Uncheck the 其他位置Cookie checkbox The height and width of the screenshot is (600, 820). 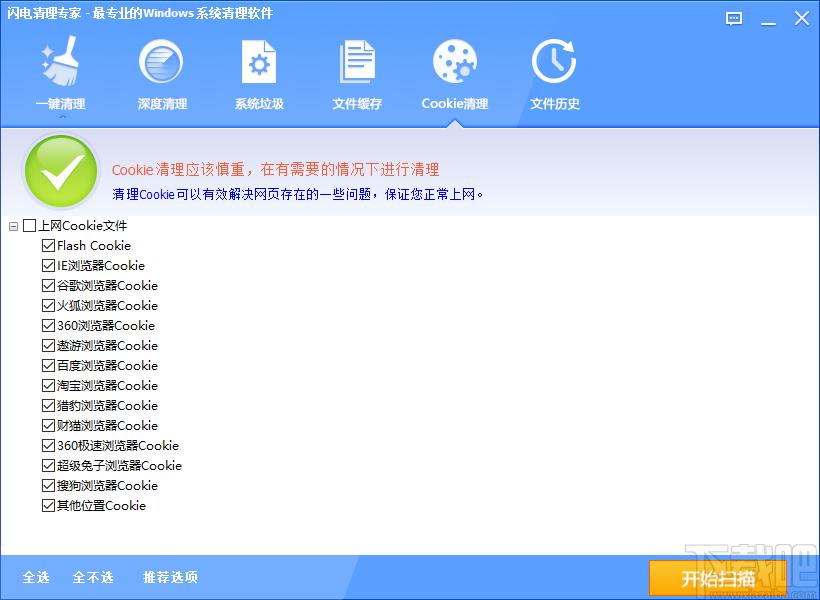tap(48, 505)
